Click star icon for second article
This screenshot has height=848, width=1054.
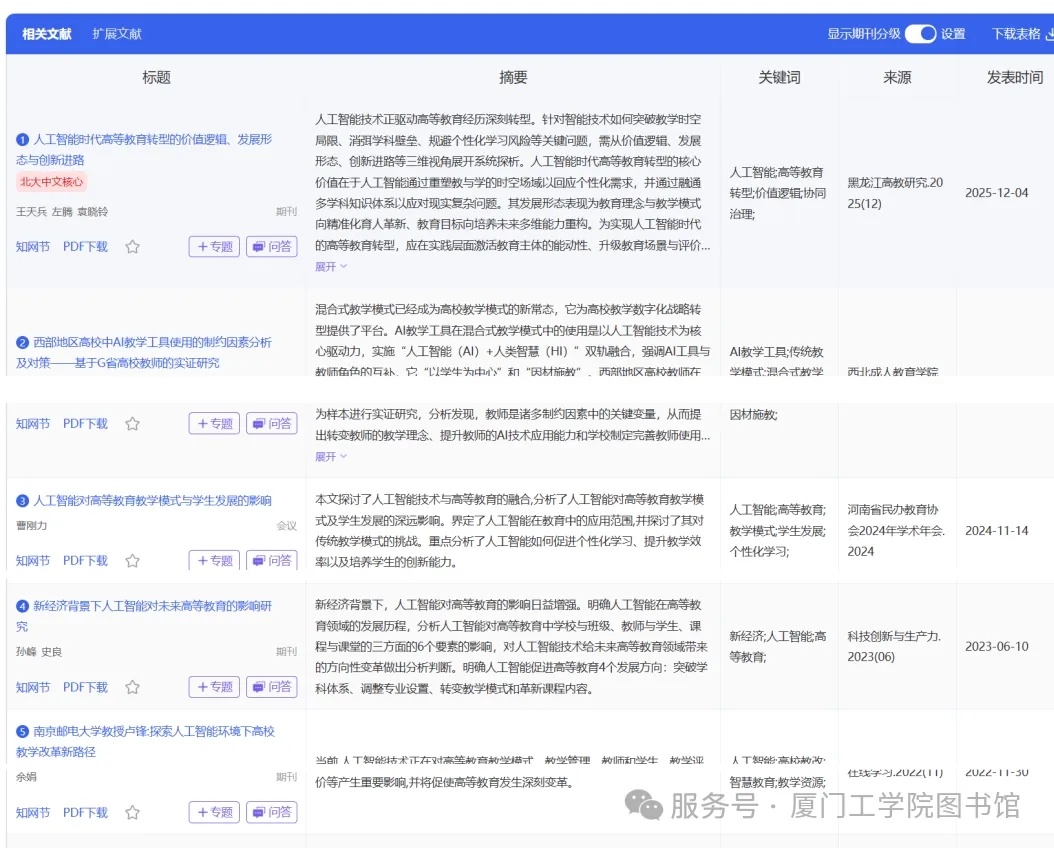pos(132,424)
